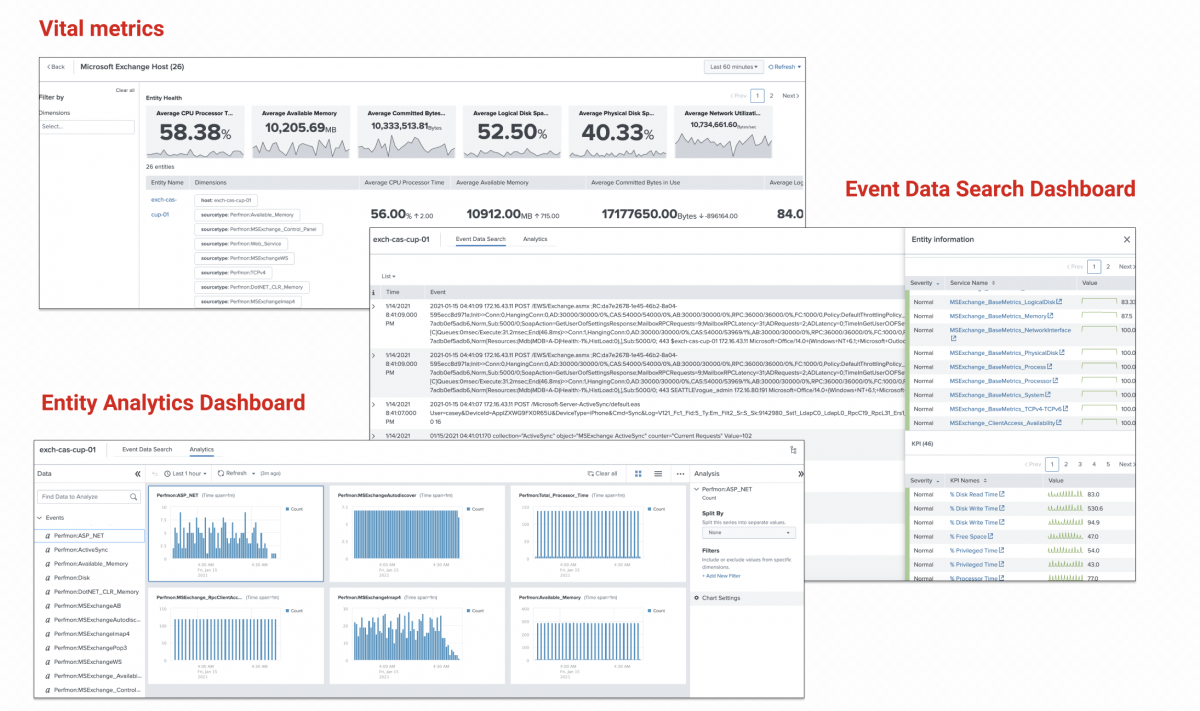1200x711 pixels.
Task: Expand the Split By None dropdown
Action: click(x=748, y=533)
